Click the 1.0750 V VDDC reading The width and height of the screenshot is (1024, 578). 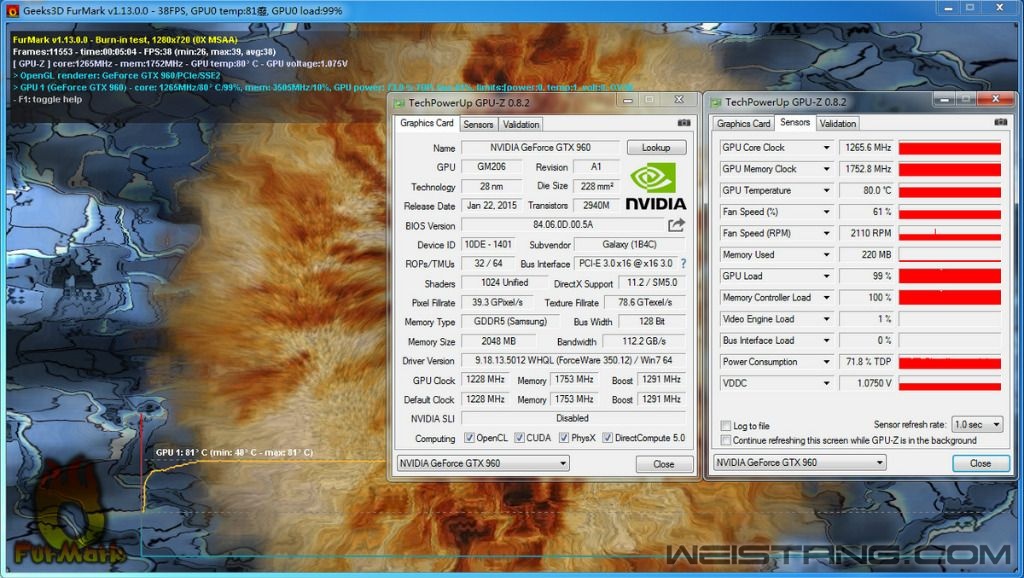point(867,383)
